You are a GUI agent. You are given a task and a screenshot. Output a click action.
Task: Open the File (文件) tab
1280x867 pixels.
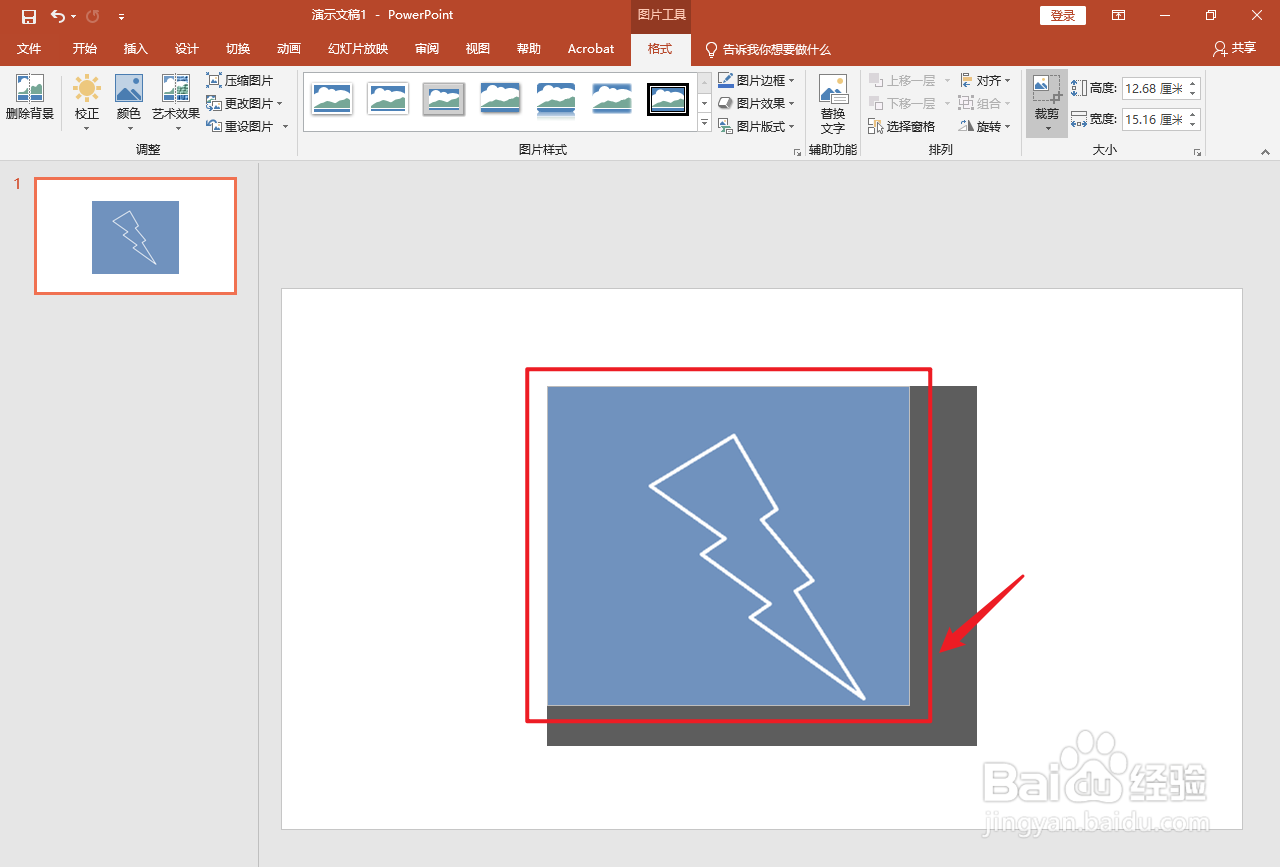(x=29, y=49)
